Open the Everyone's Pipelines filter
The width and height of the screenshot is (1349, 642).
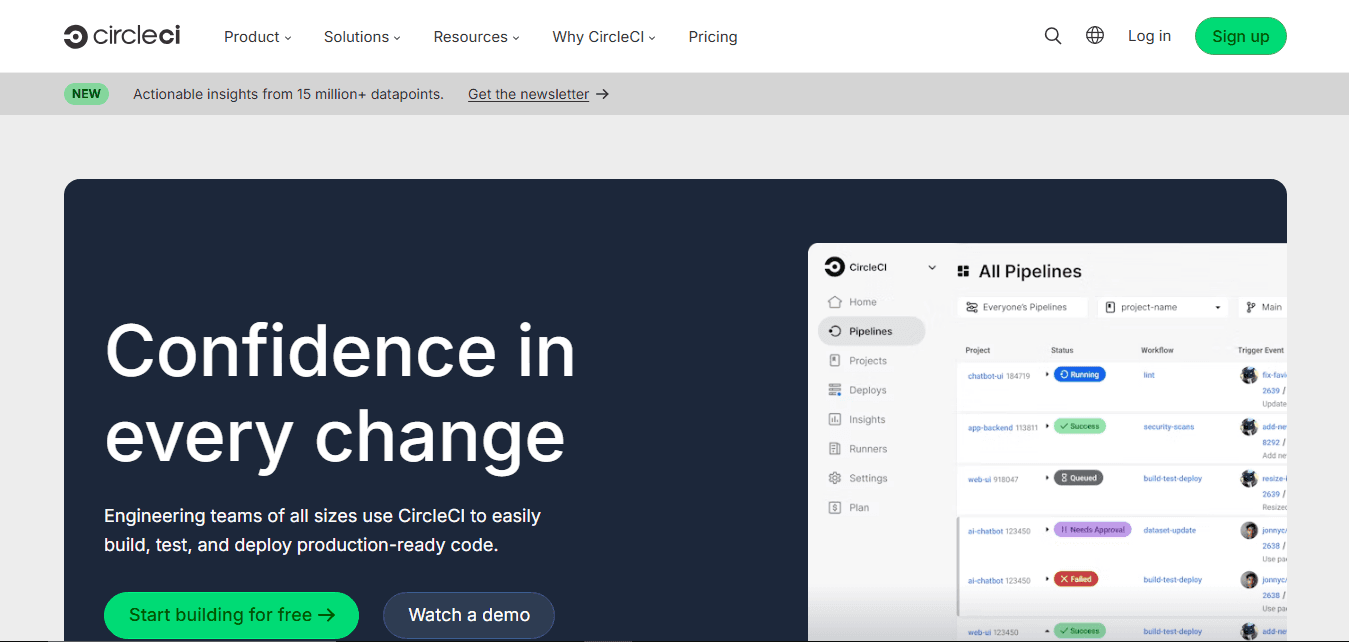(x=1022, y=307)
